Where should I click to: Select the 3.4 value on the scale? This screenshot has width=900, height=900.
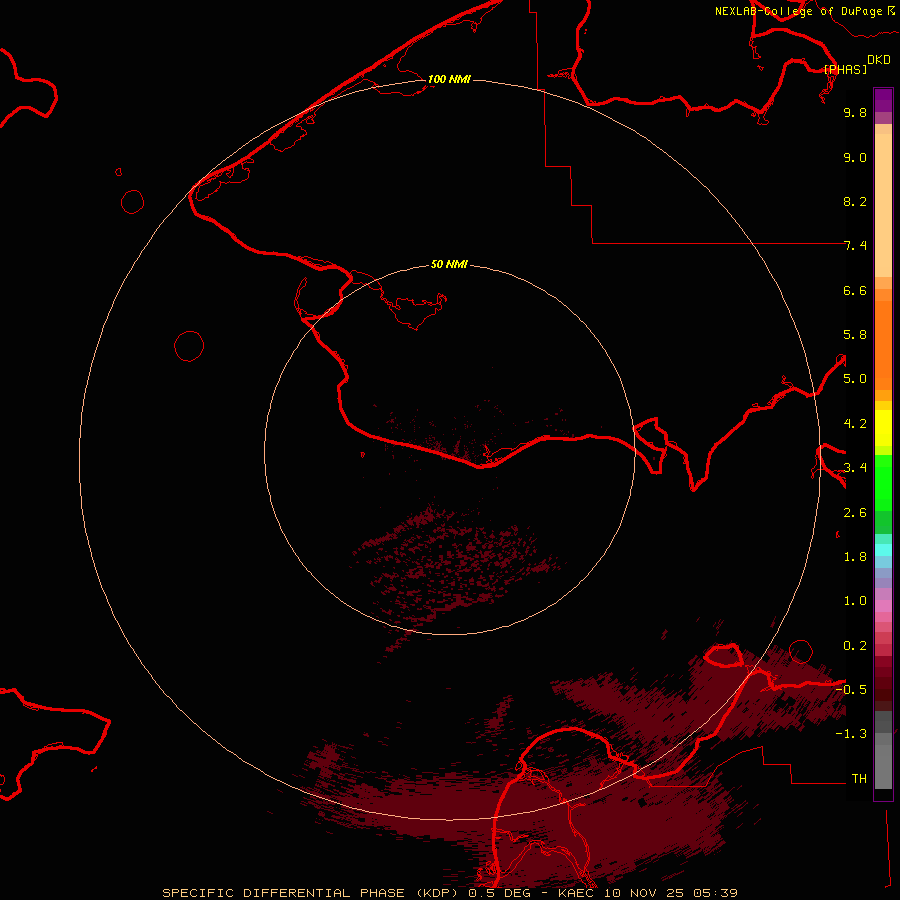855,468
